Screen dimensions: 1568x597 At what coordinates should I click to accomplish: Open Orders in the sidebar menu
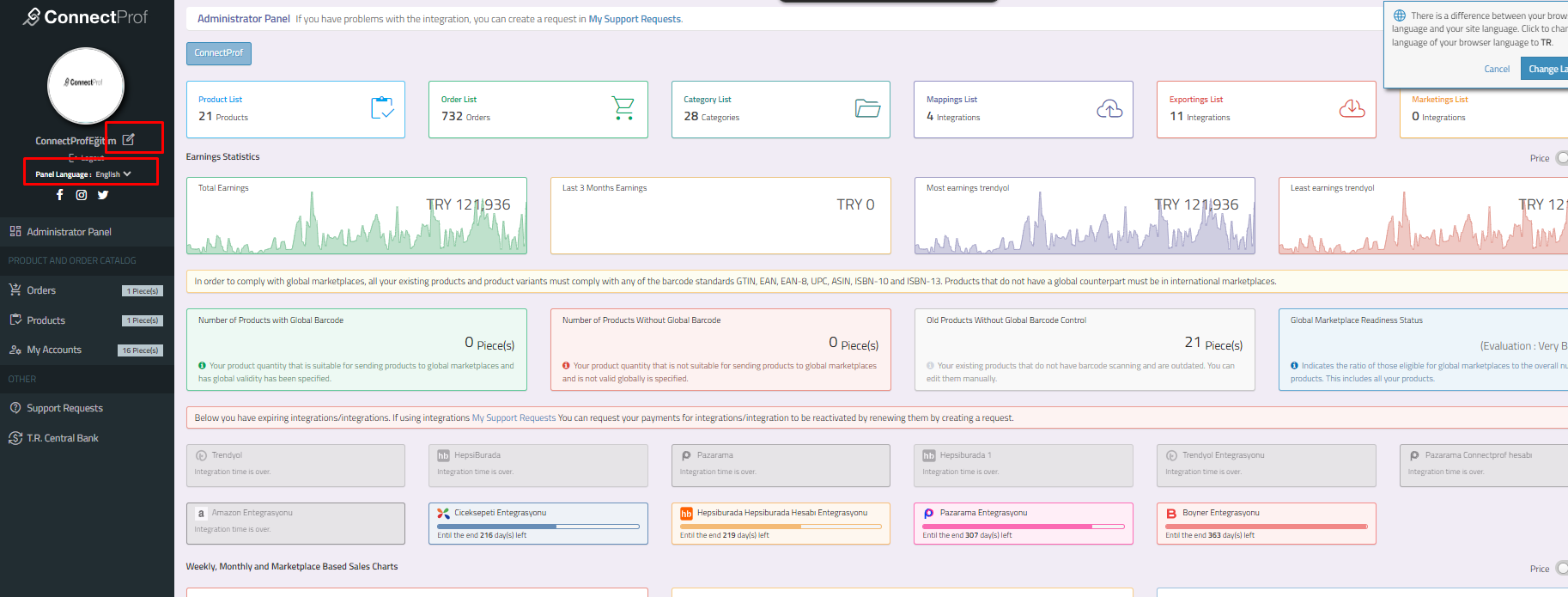click(41, 290)
